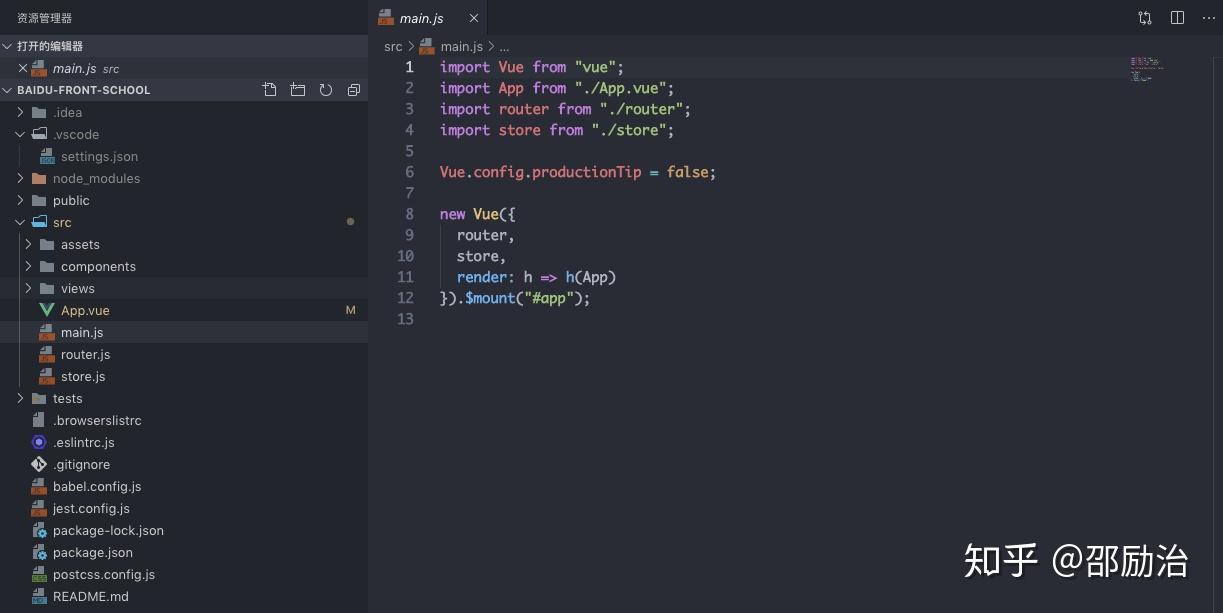Split the editor to the right
The height and width of the screenshot is (613, 1223).
point(1177,18)
